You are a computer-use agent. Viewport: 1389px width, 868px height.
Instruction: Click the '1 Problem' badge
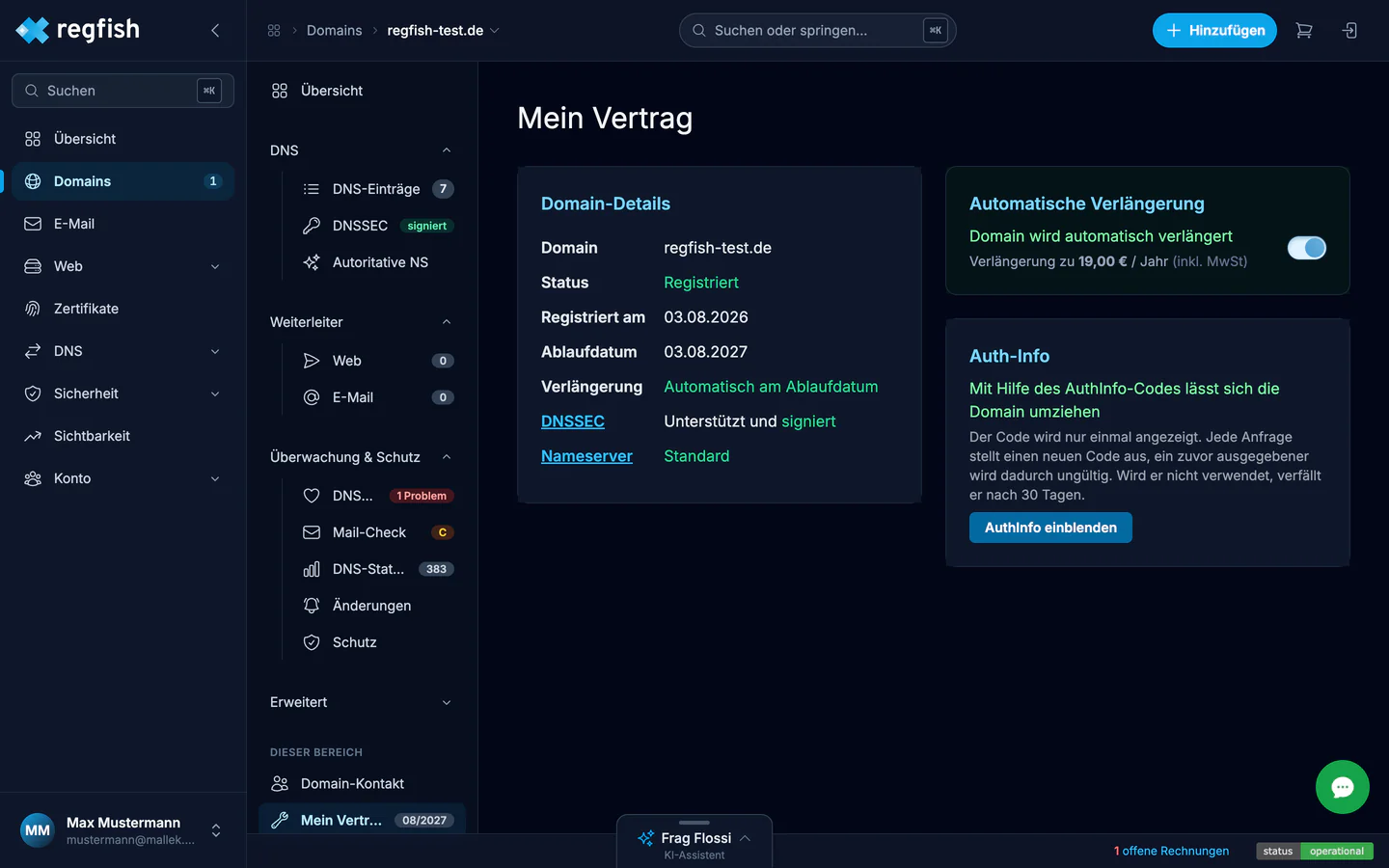pyautogui.click(x=422, y=496)
